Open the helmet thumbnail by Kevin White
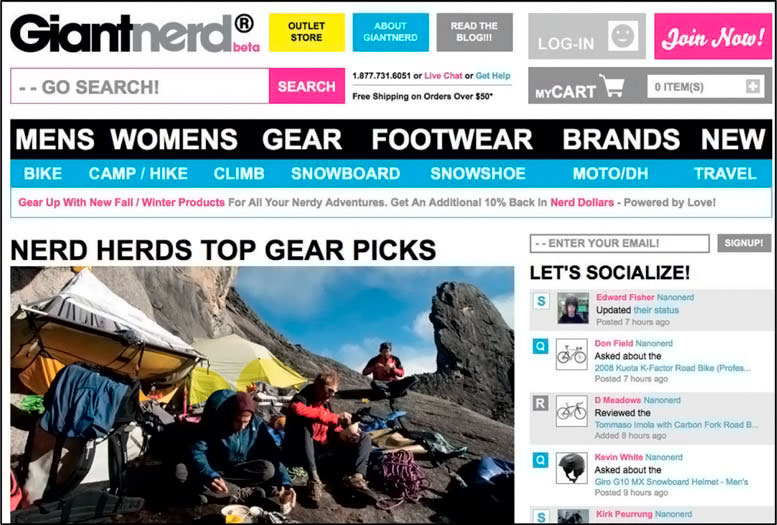The image size is (777, 525). click(x=571, y=467)
